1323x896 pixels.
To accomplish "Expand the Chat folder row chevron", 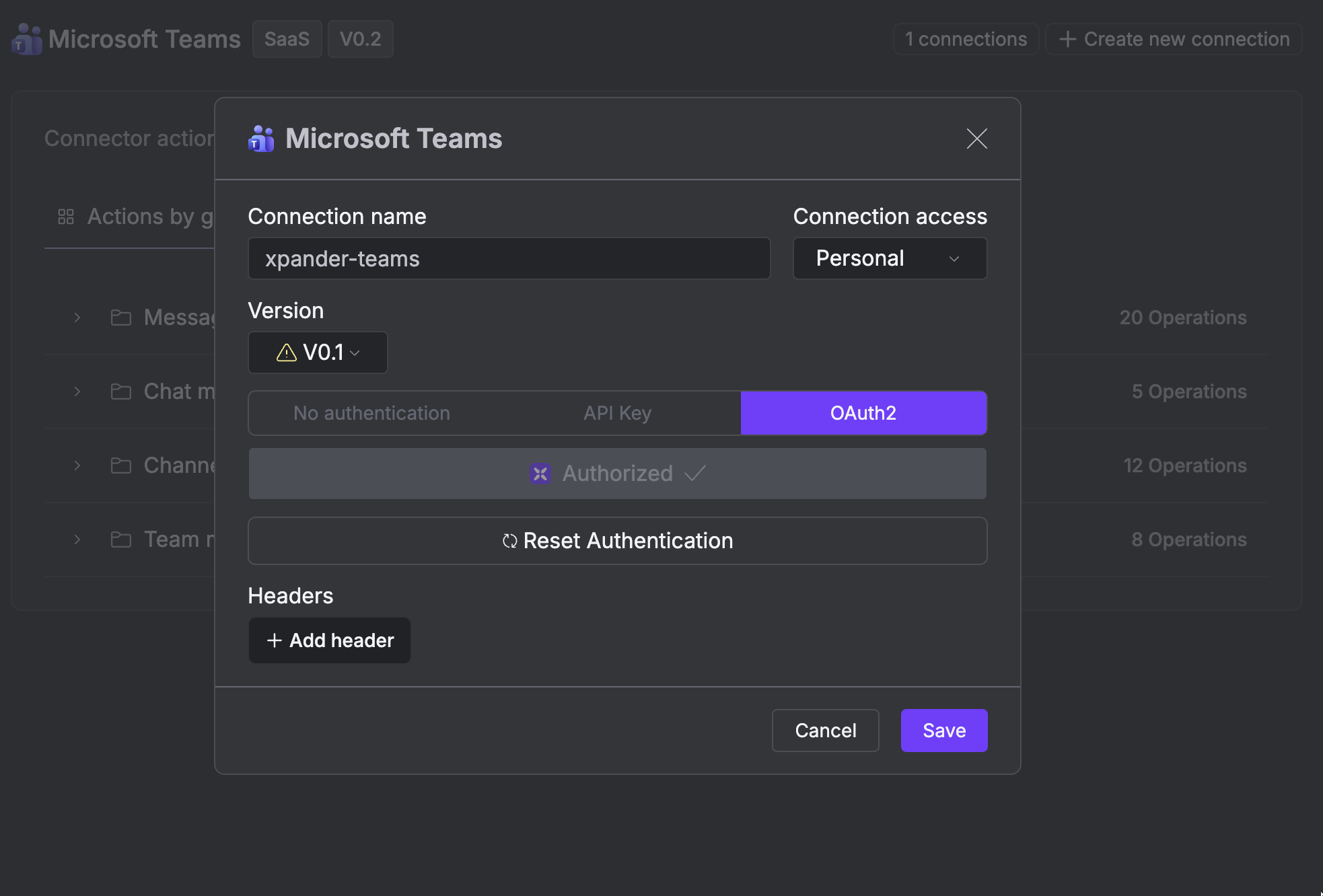I will click(77, 391).
